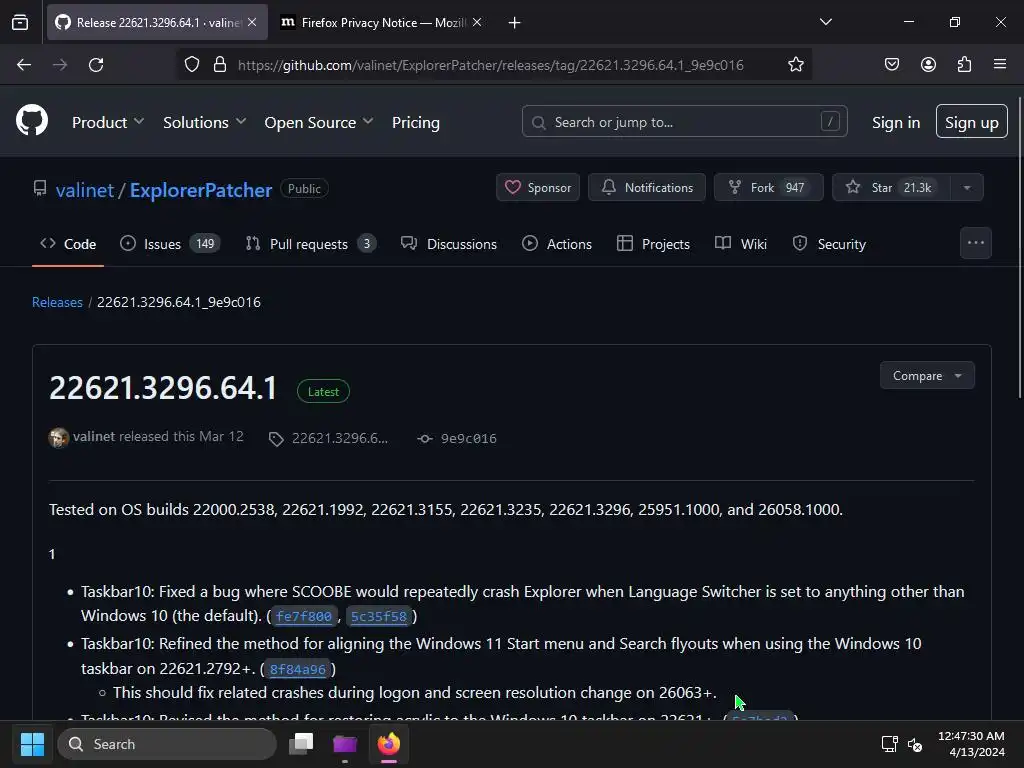Open Task View on taskbar
This screenshot has height=768, width=1024.
(301, 744)
